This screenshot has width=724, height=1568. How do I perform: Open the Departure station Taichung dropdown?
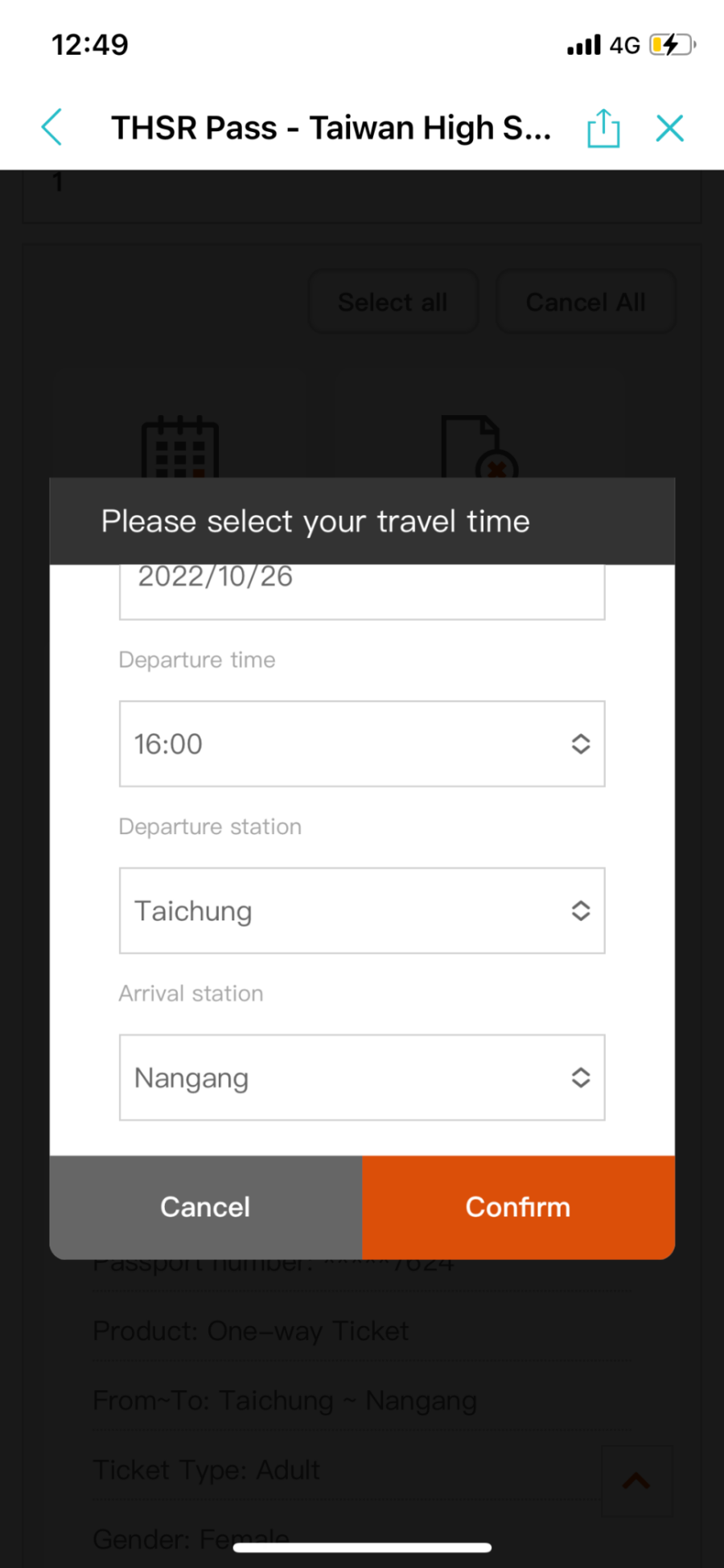click(x=362, y=911)
